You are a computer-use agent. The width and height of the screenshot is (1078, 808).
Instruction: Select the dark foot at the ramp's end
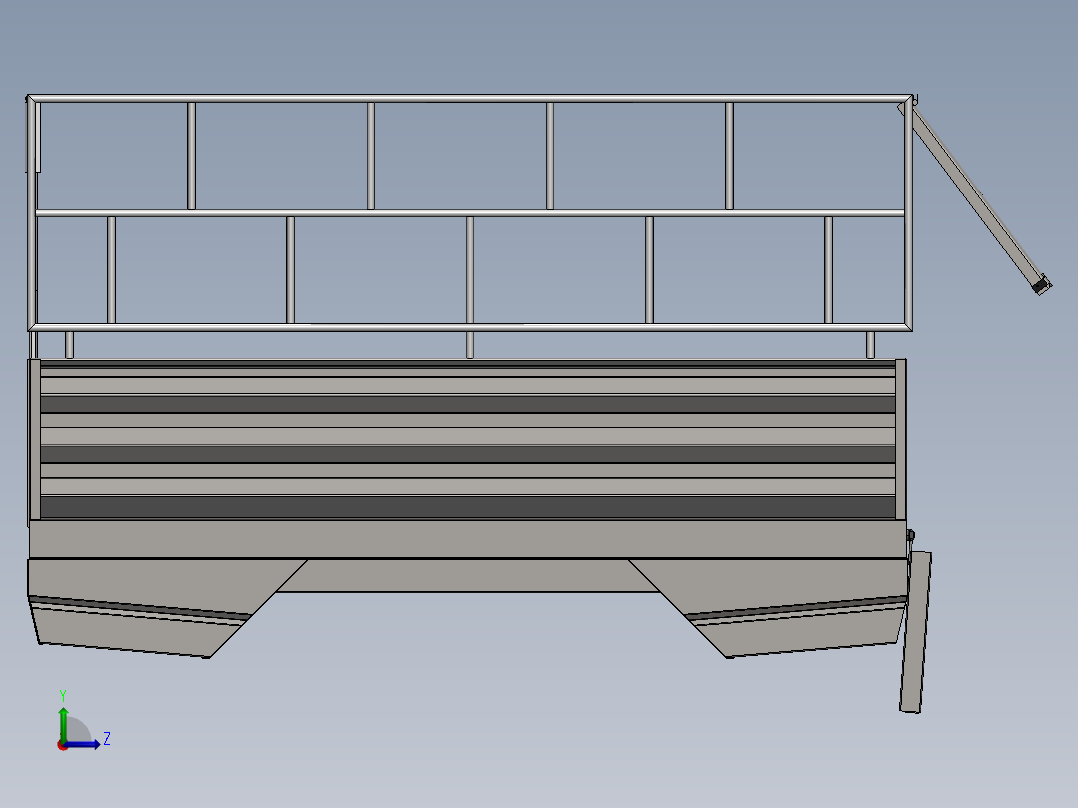click(1040, 287)
